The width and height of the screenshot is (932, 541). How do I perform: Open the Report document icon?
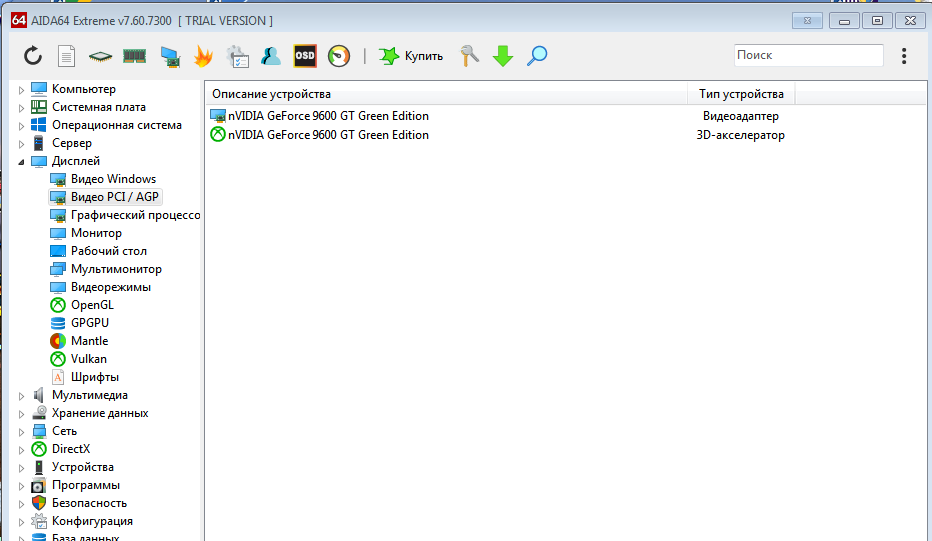pyautogui.click(x=66, y=56)
